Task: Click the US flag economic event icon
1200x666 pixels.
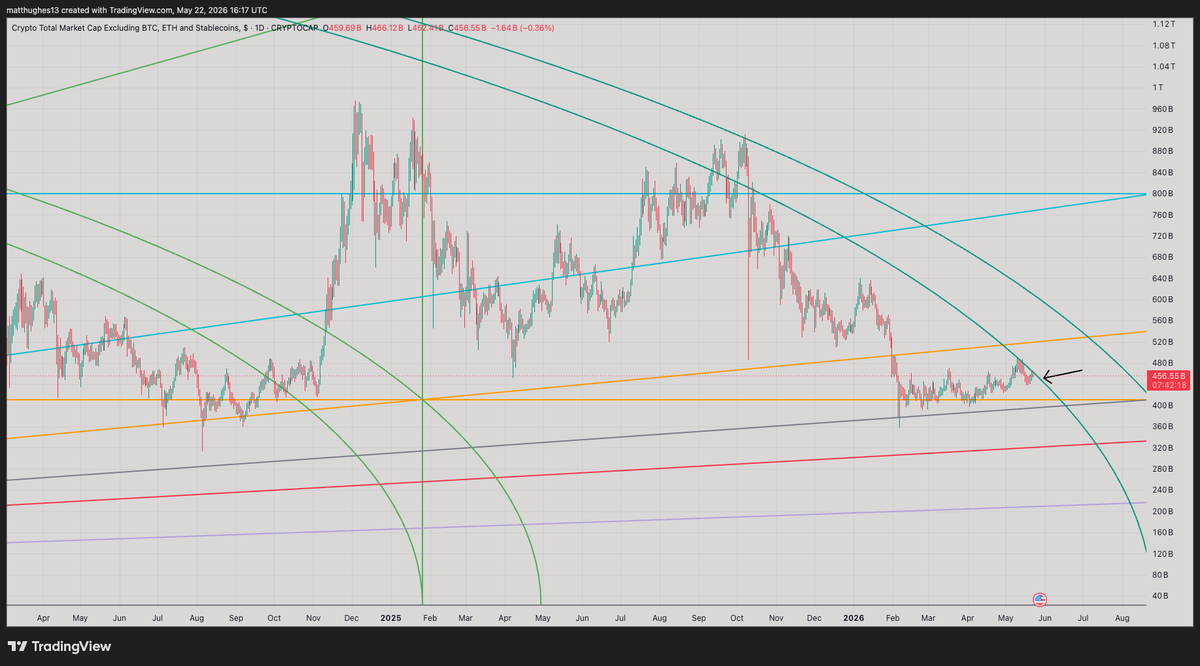Action: tap(1040, 599)
